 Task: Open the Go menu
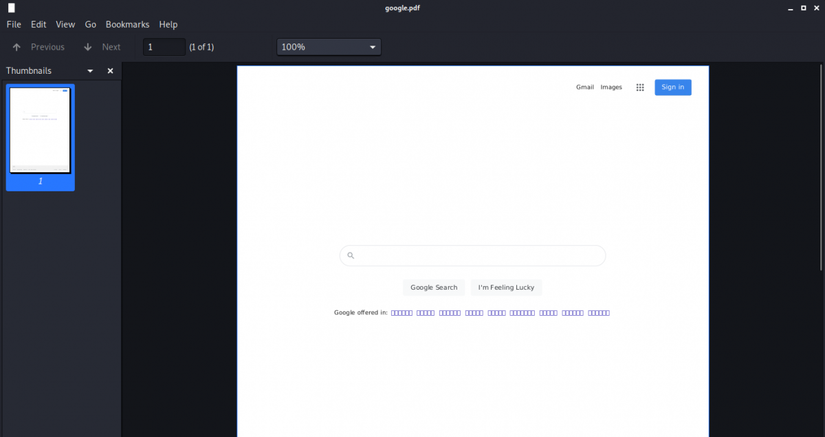point(90,25)
